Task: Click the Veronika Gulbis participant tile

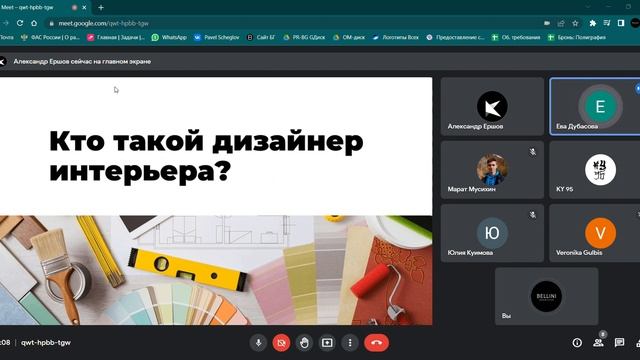Action: coord(595,233)
